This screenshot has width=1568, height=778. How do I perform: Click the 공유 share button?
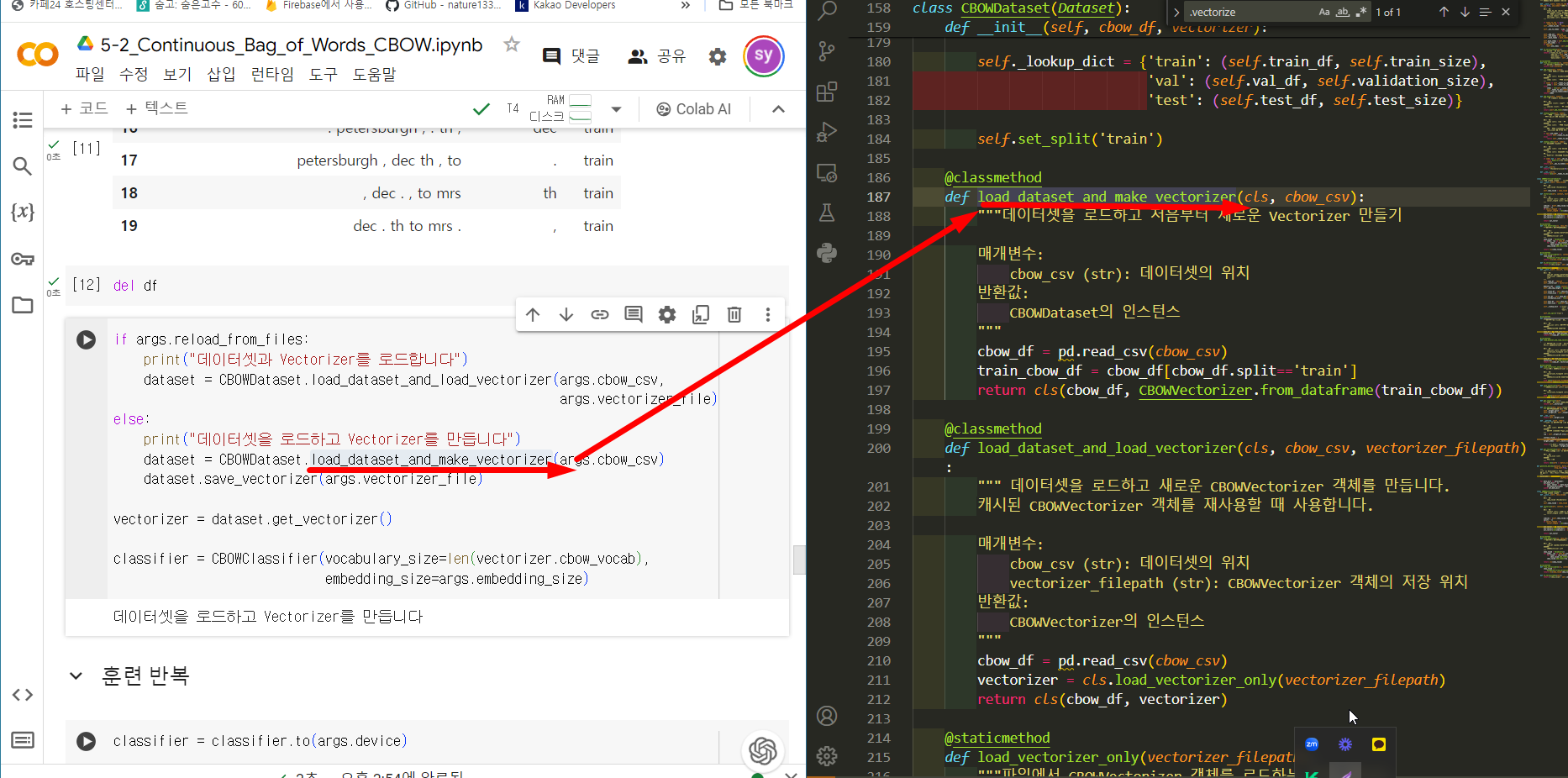[x=657, y=56]
